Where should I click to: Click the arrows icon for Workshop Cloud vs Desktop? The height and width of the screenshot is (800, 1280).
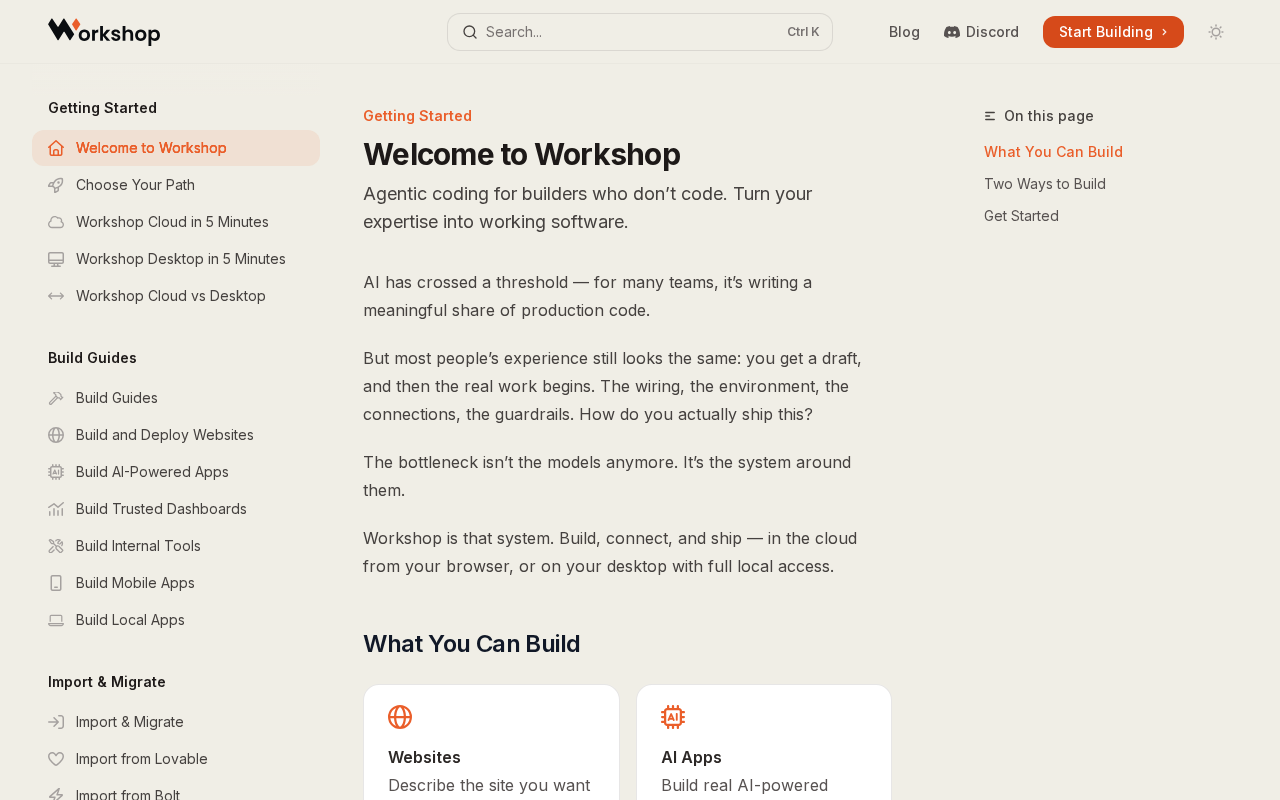point(56,296)
